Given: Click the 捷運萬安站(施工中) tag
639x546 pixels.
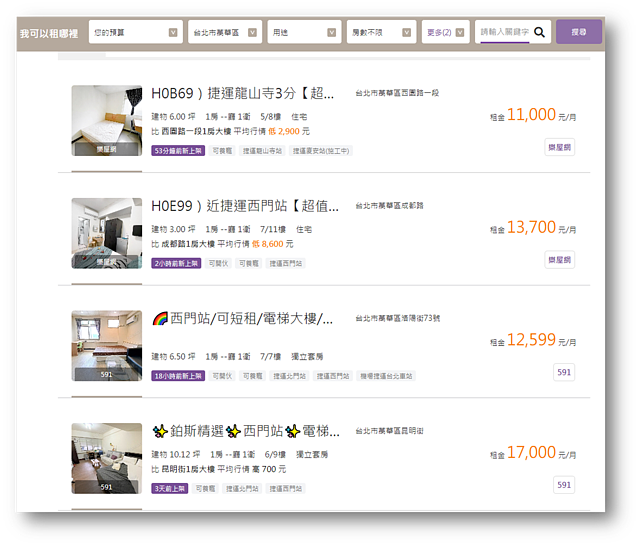Looking at the screenshot, I should click(321, 151).
